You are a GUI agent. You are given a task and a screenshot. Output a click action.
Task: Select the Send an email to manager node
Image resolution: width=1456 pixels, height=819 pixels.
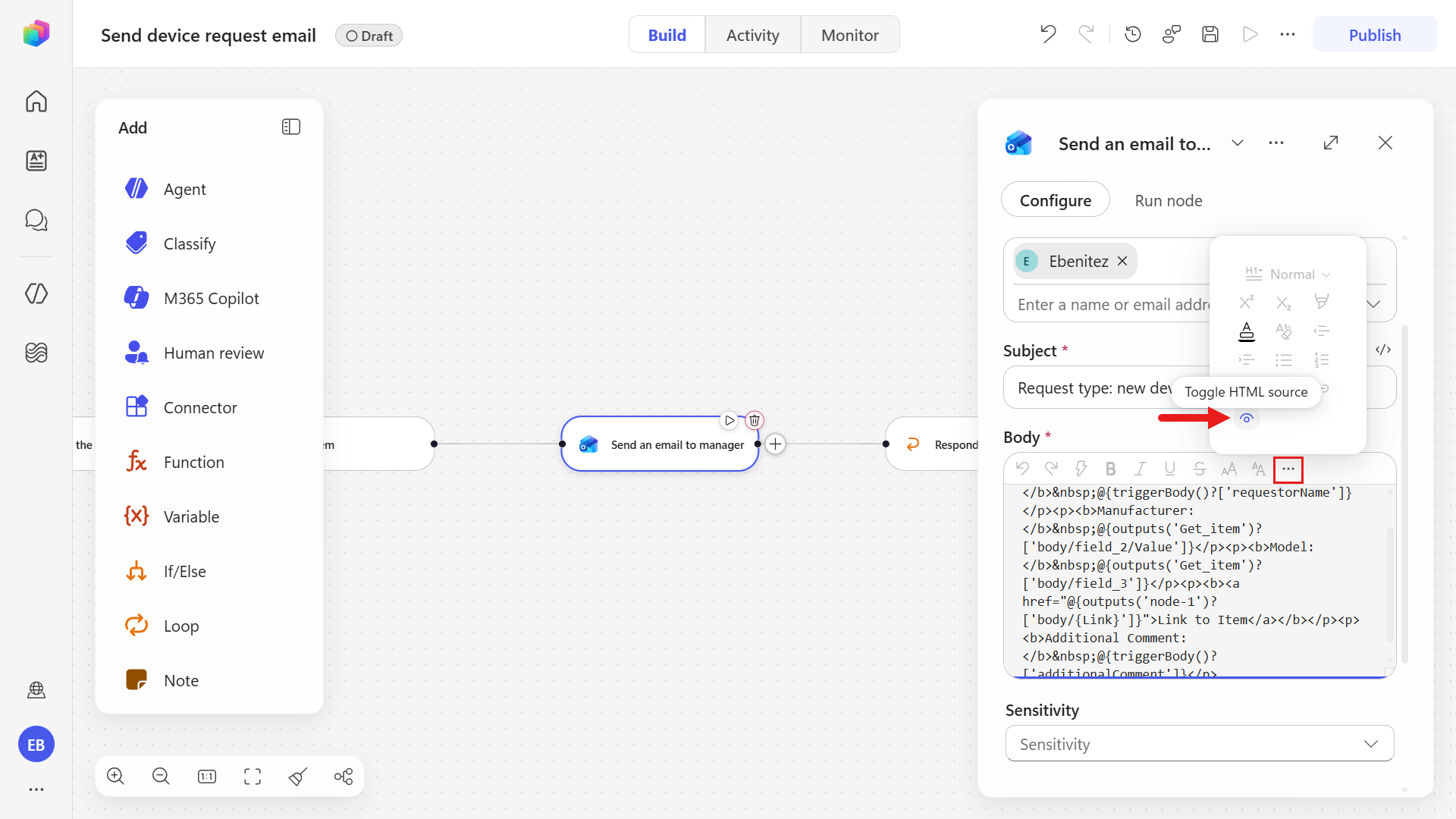(x=660, y=444)
